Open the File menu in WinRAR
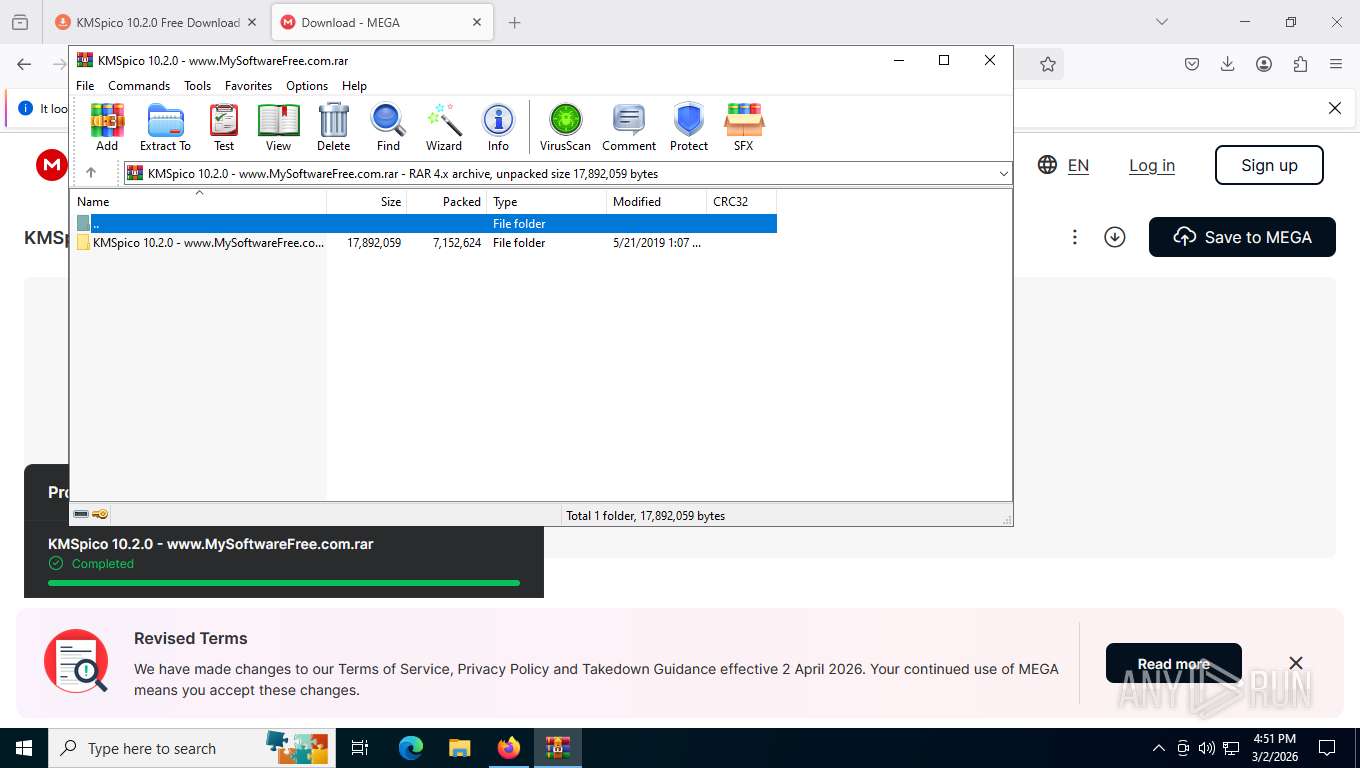Screen dimensions: 1360x768 click(85, 86)
